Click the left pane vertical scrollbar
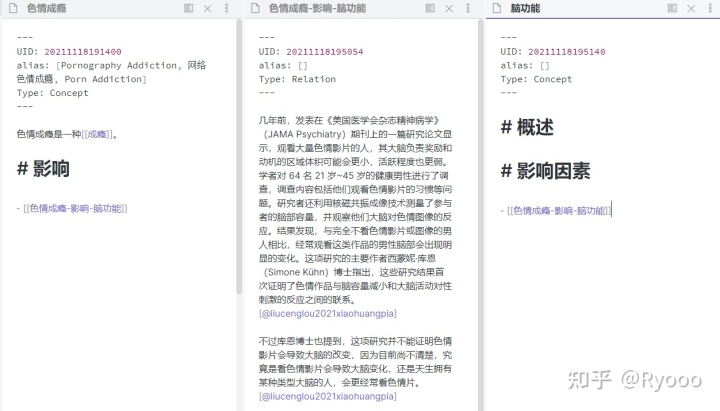720x411 pixels. coord(239,156)
